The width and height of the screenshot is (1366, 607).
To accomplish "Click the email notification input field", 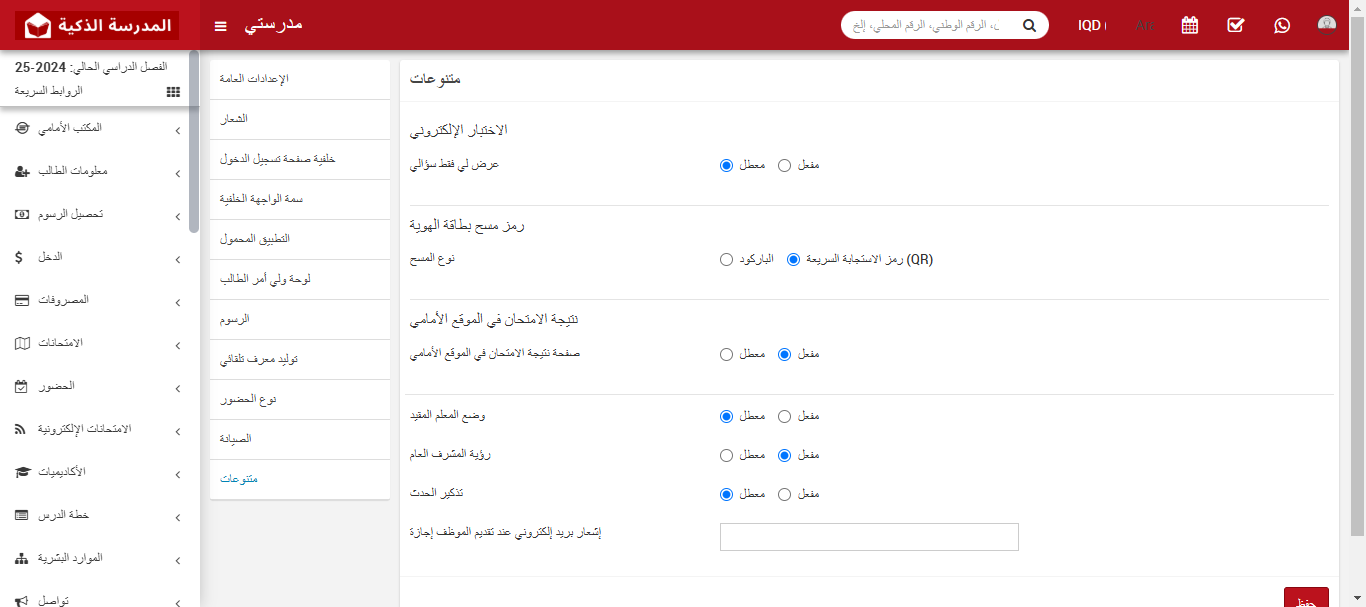I will pyautogui.click(x=868, y=537).
